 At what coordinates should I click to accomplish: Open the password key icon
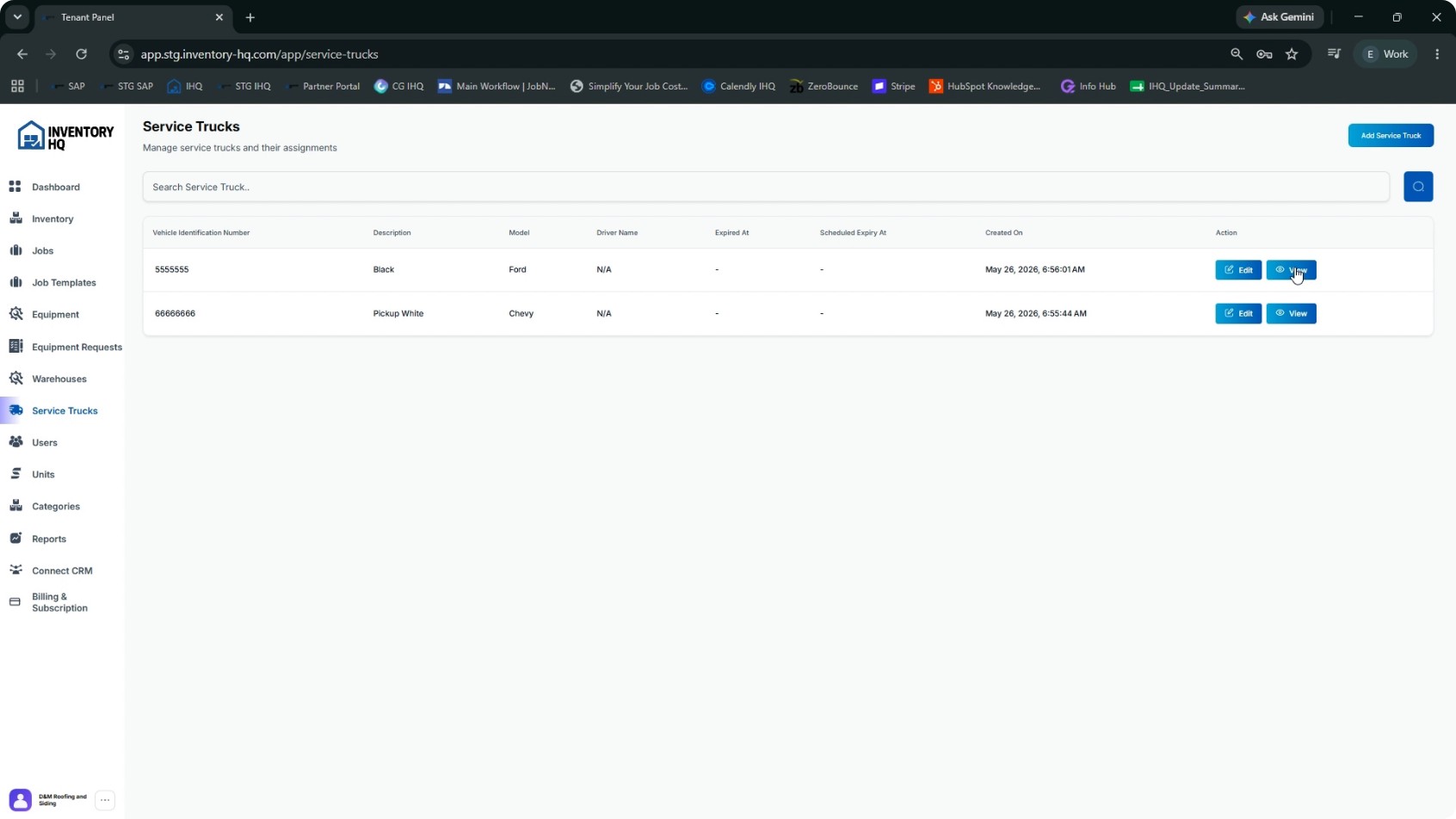pos(1264,54)
